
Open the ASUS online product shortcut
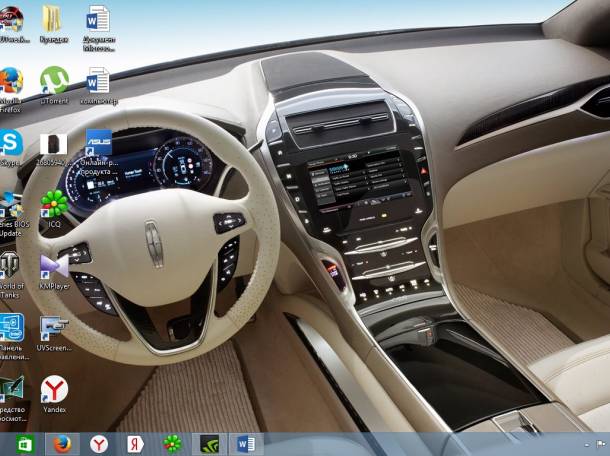pos(99,142)
